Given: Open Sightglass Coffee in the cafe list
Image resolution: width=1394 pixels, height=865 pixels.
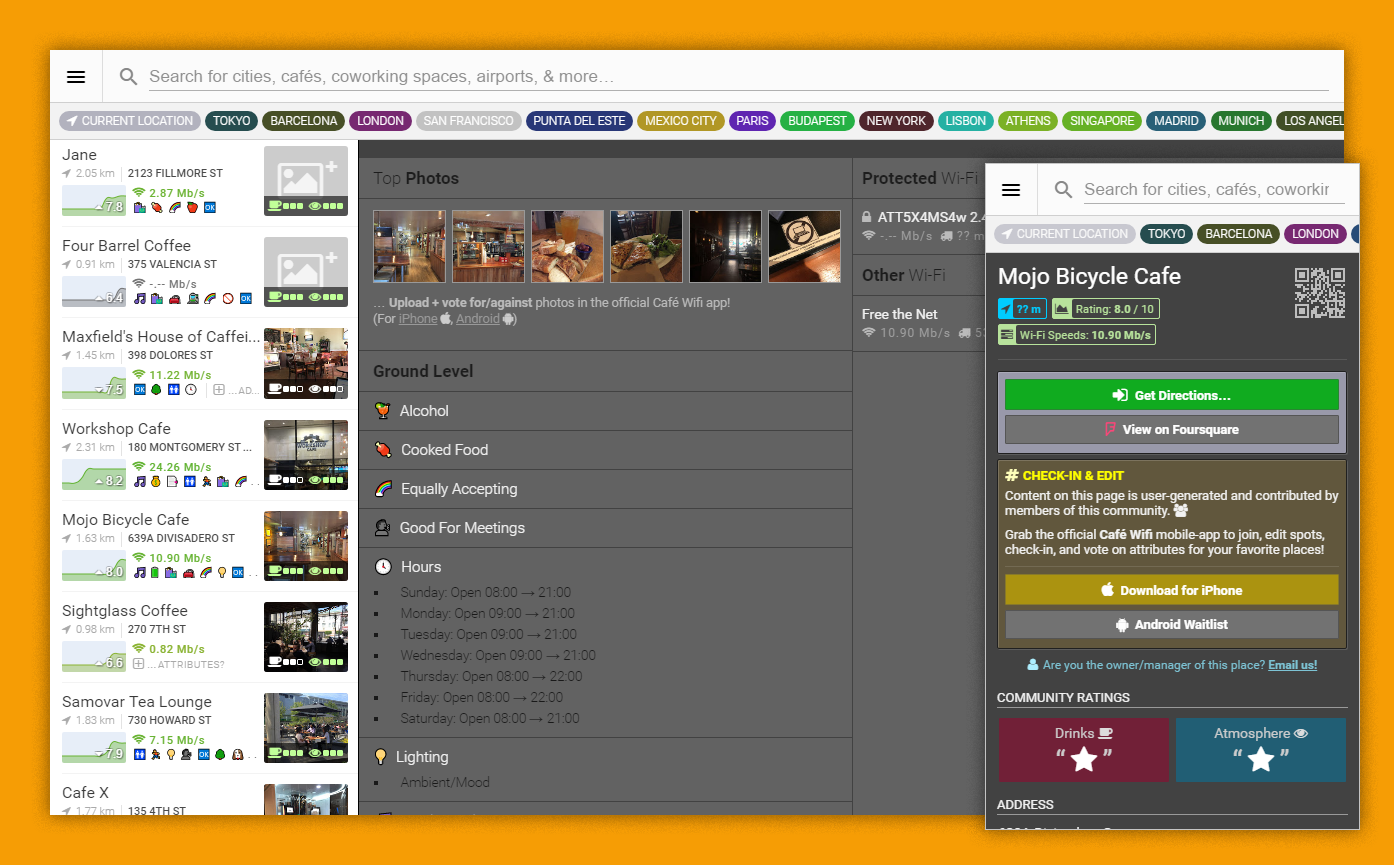Looking at the screenshot, I should pyautogui.click(x=204, y=637).
